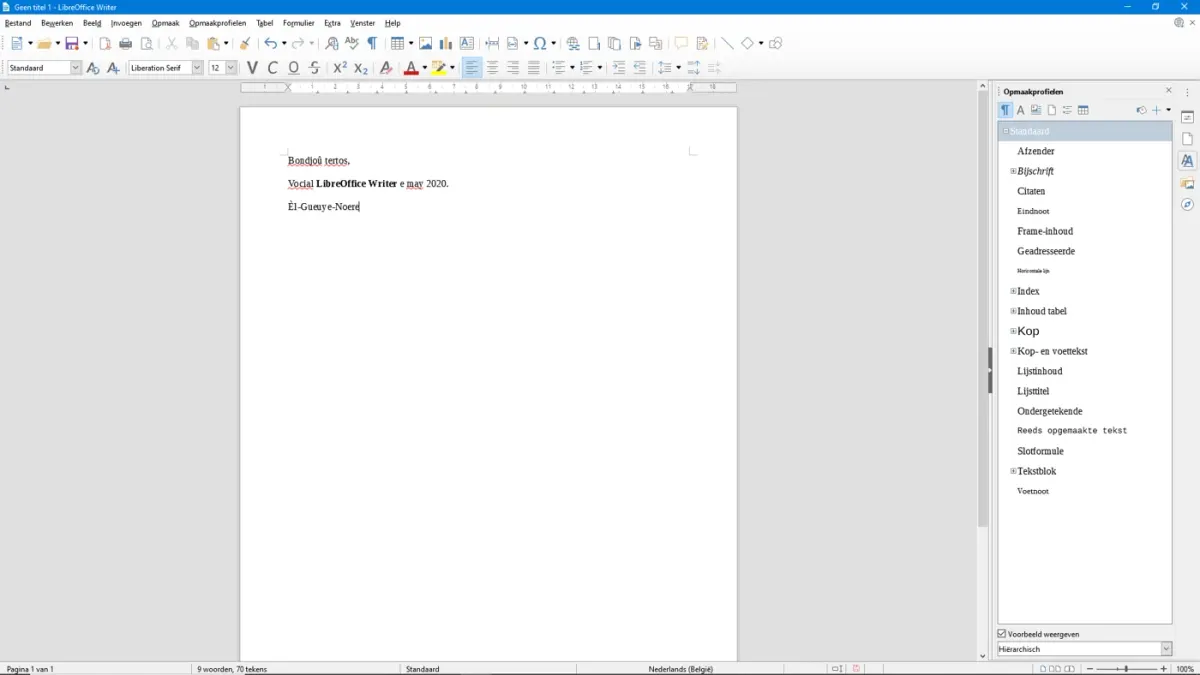
Task: Select the Line drawing tool
Action: (727, 43)
